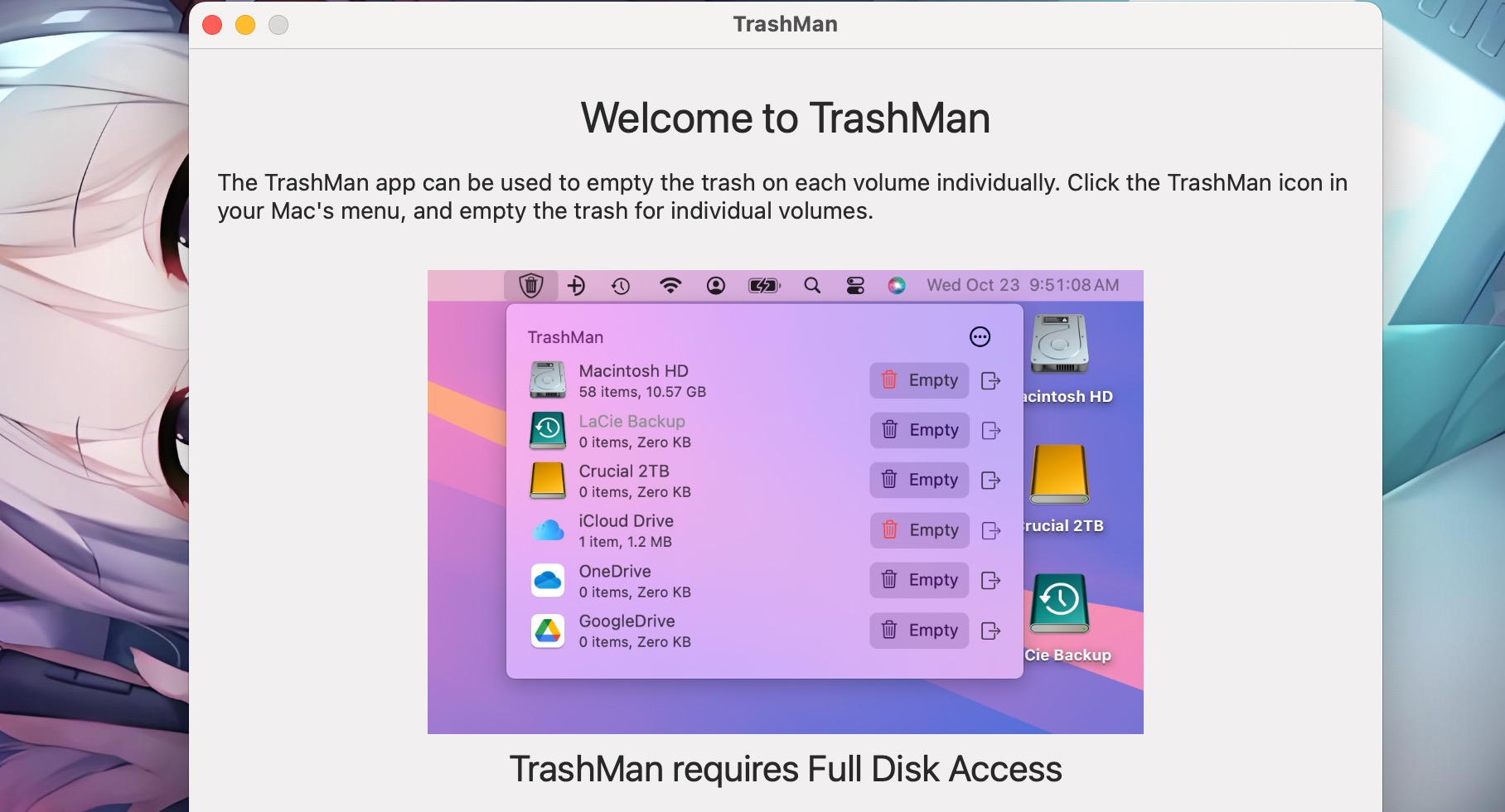Click the iCloud Drive cloud icon in list
This screenshot has height=812, width=1505.
[548, 530]
